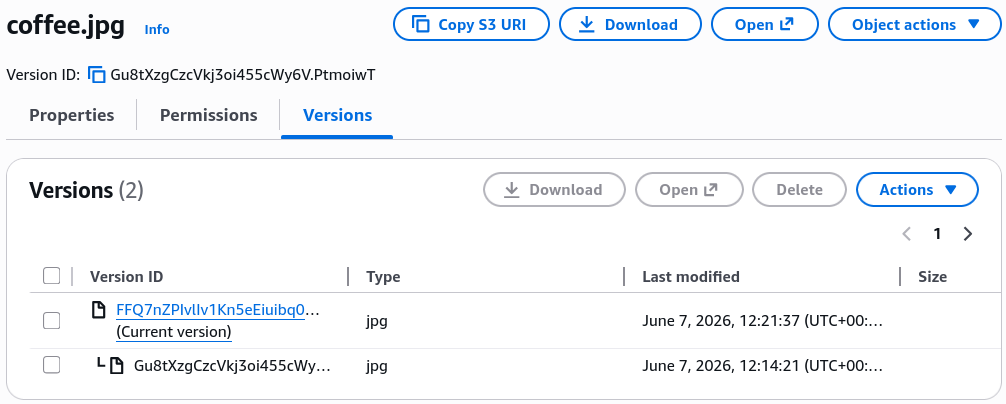
Task: Open the Object actions dropdown
Action: pyautogui.click(x=915, y=24)
